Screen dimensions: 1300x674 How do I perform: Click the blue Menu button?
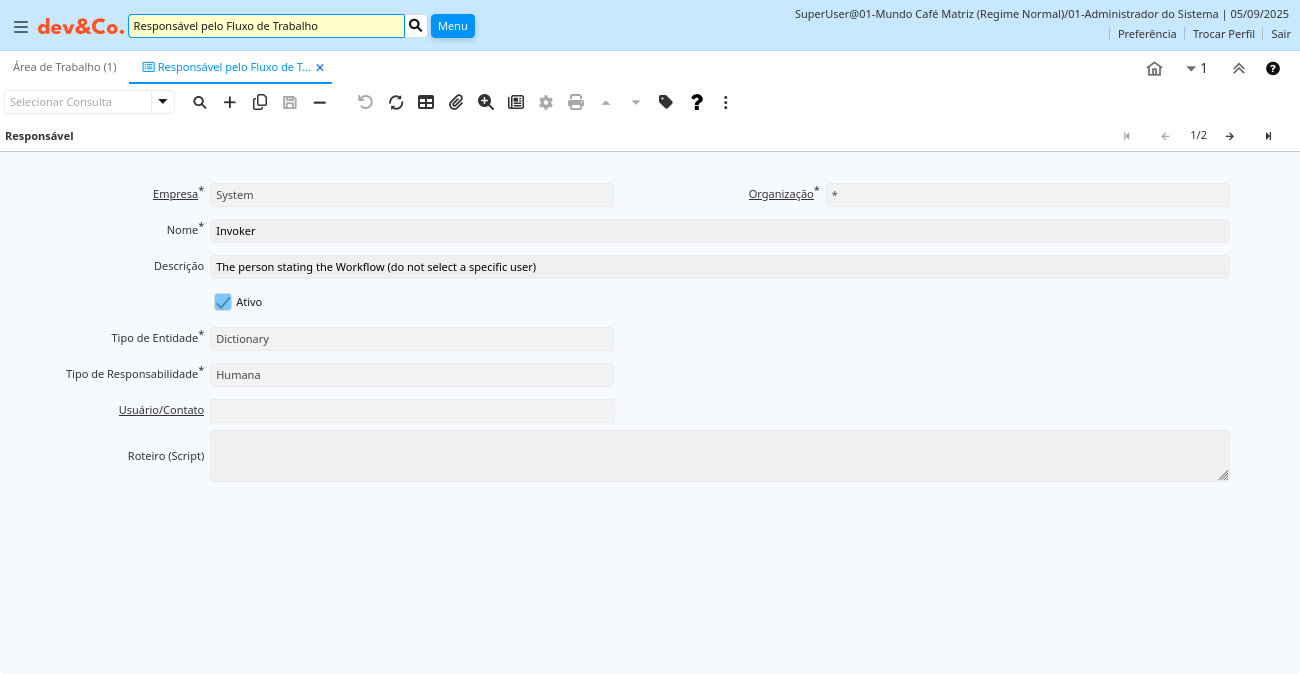point(453,26)
